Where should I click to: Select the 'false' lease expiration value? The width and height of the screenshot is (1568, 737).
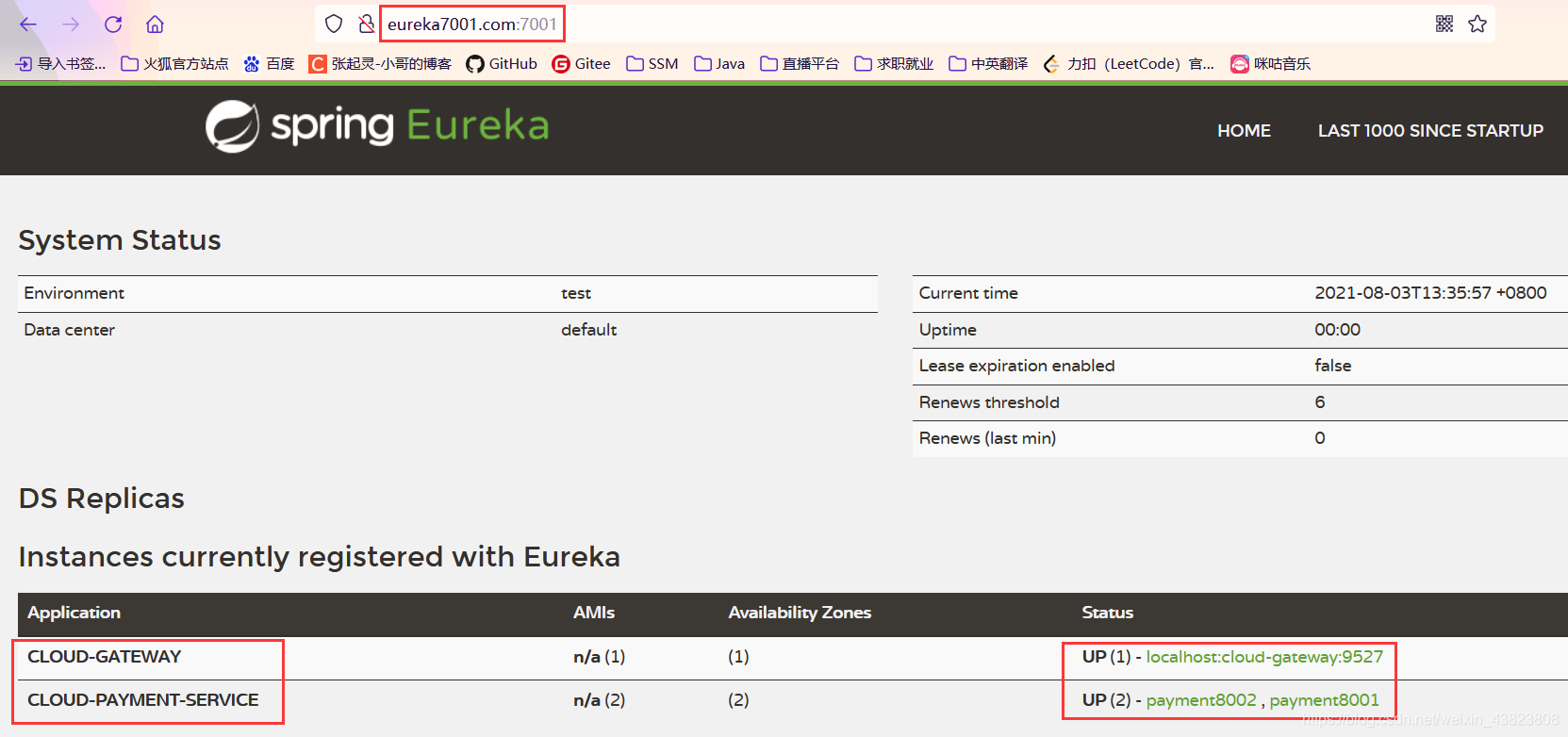coord(1332,366)
